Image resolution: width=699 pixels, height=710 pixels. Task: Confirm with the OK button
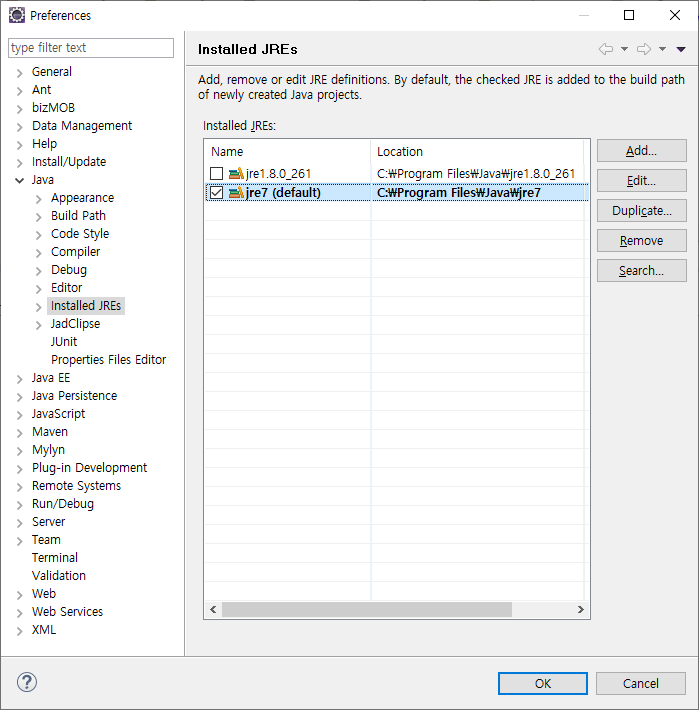(543, 683)
